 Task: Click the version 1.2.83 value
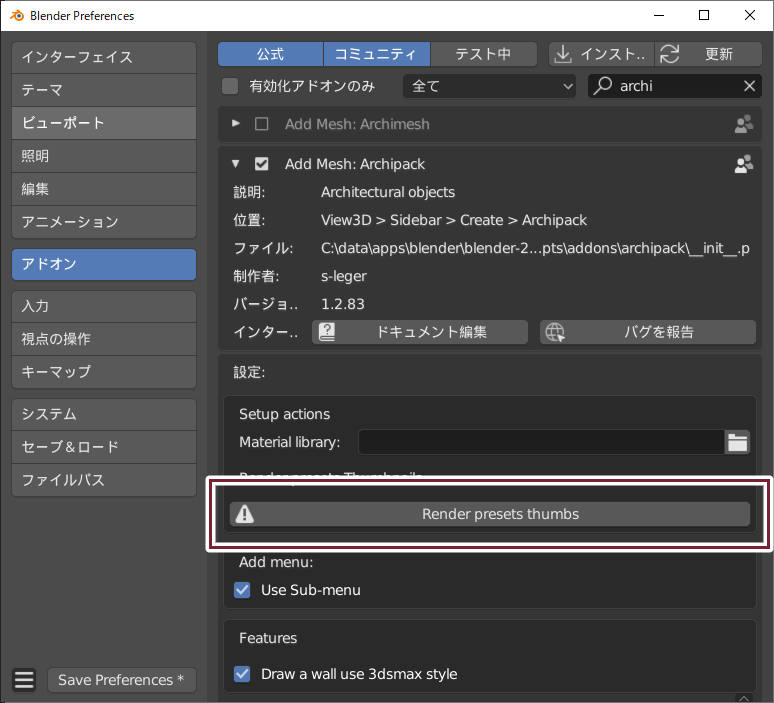343,304
